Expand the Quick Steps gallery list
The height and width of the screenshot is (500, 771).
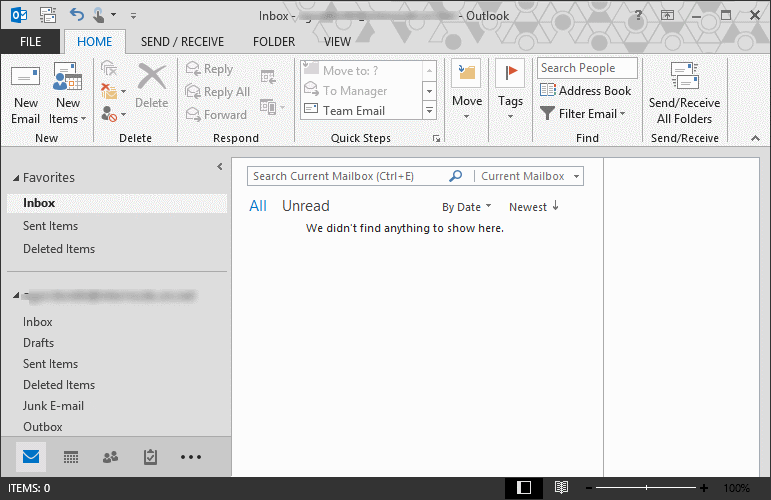pos(429,111)
